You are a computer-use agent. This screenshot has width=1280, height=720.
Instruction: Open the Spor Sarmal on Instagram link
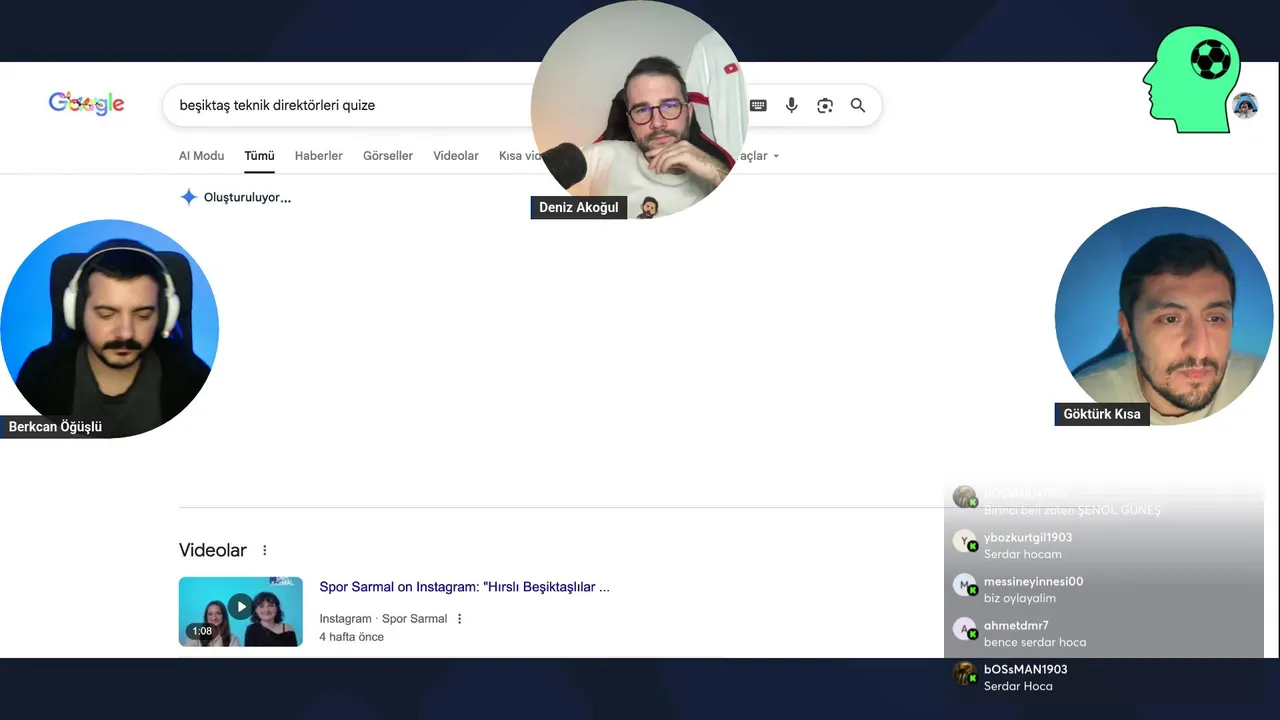(465, 587)
